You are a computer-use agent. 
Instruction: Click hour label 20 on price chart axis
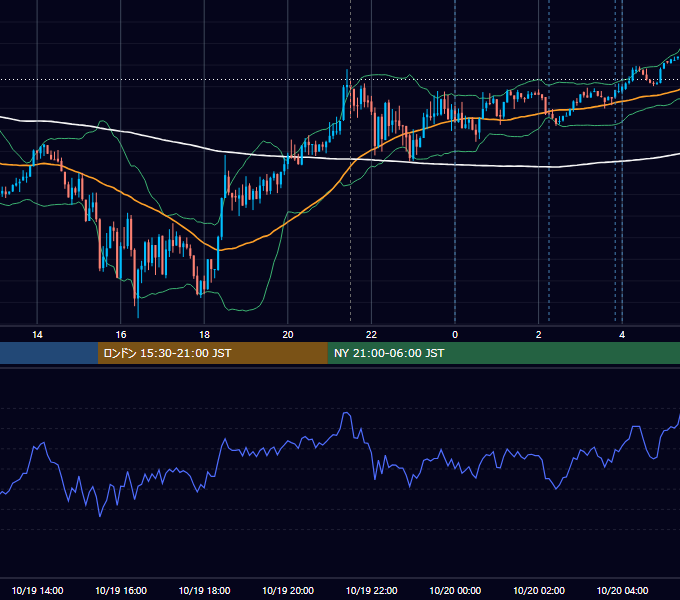(x=288, y=335)
